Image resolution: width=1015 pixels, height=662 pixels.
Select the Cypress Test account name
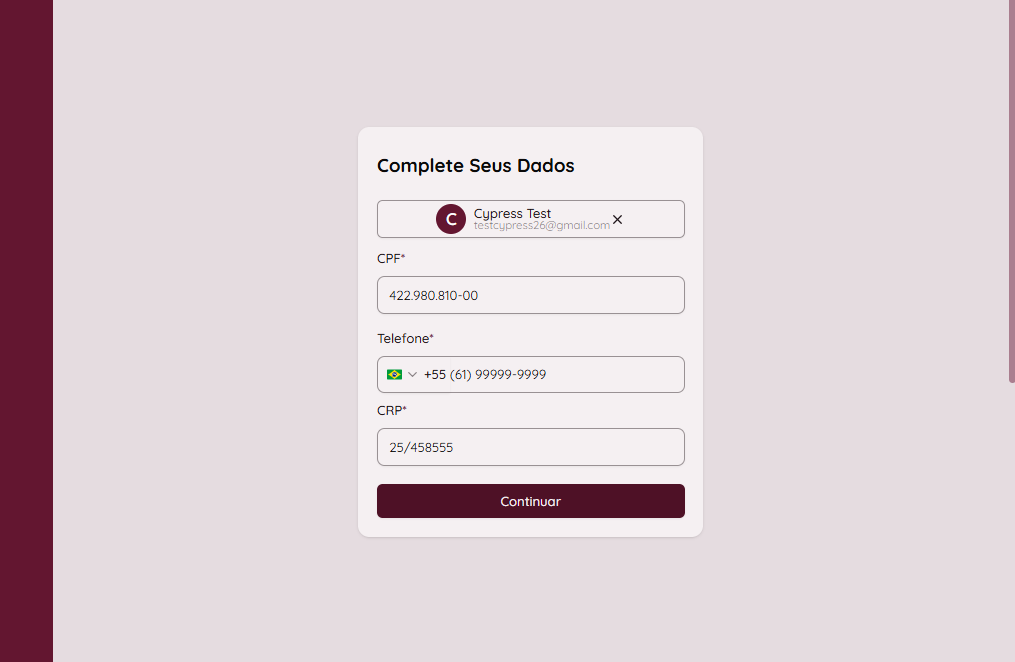click(512, 213)
